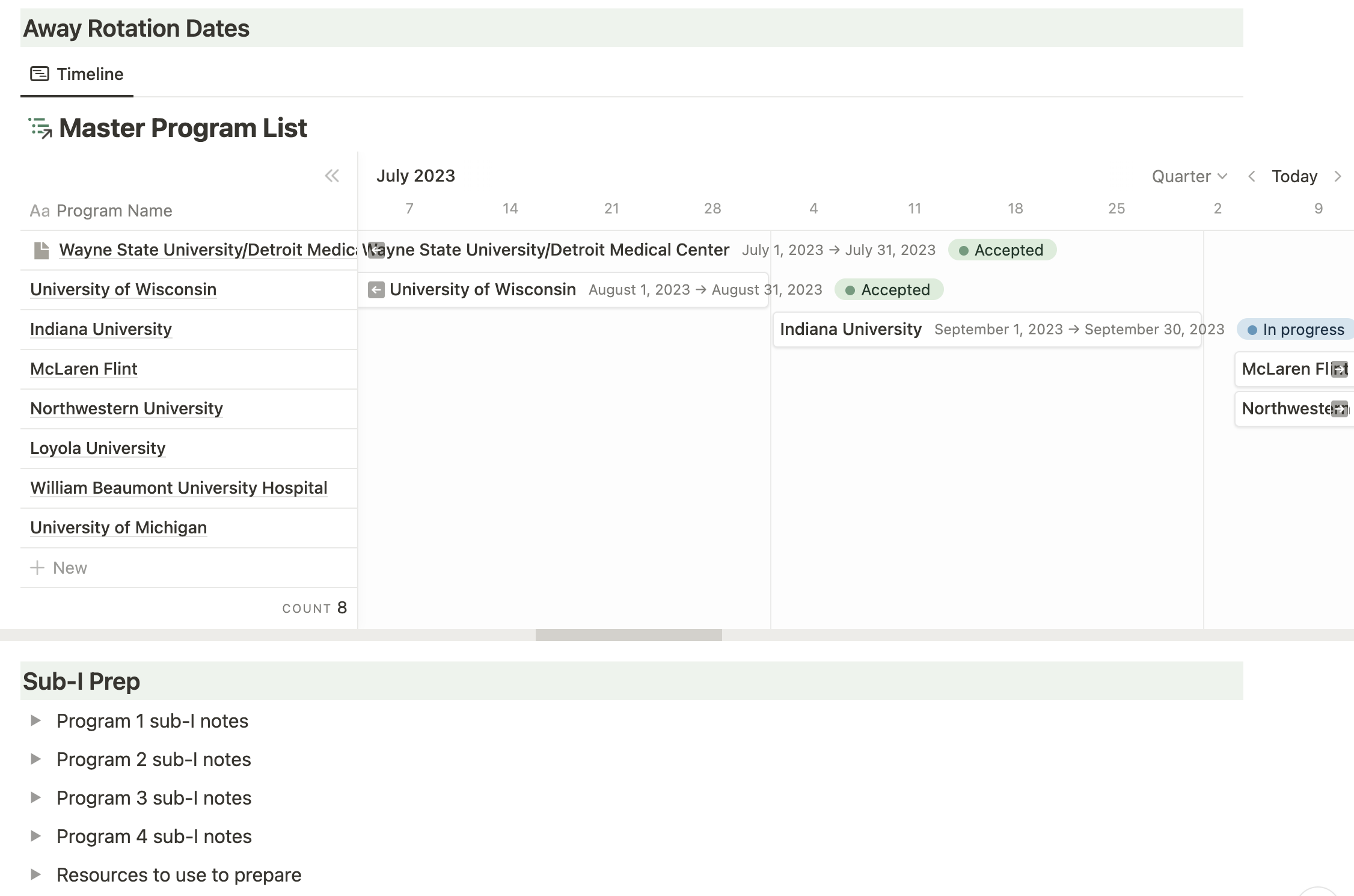
Task: Click the right chevron to view the next quarter
Action: click(x=1338, y=176)
